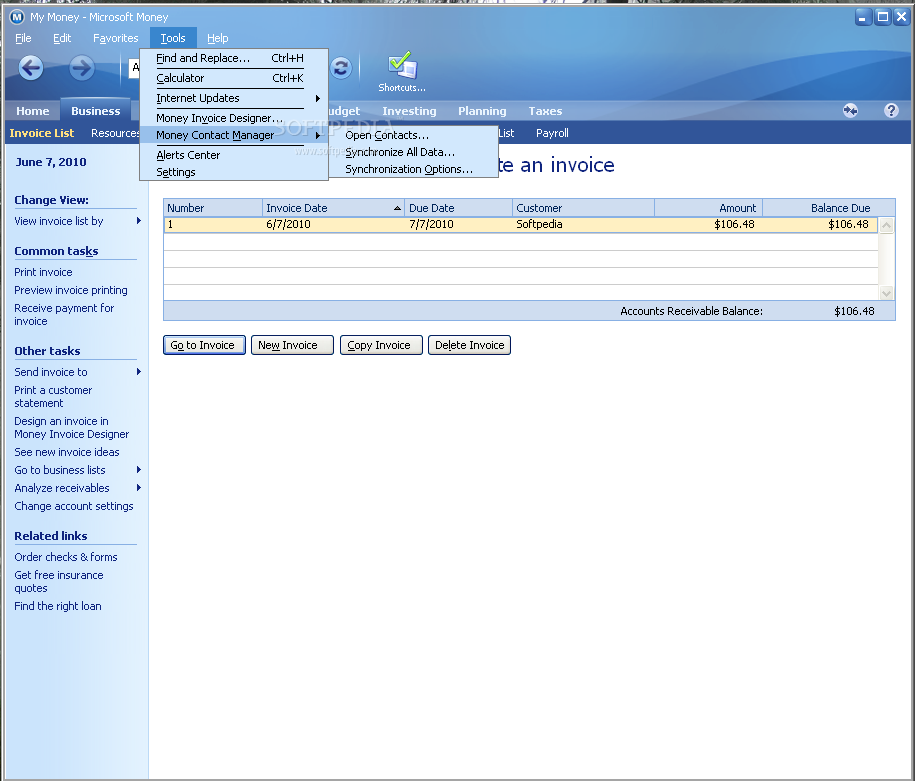Viewport: 915px width, 781px height.
Task: Open the Invoice List sub-tab
Action: 41,133
